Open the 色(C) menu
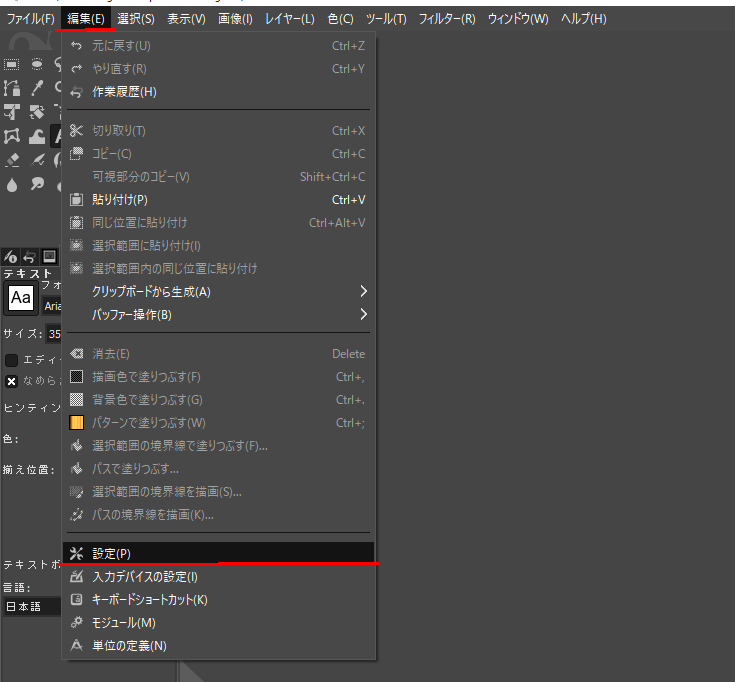 coord(340,19)
